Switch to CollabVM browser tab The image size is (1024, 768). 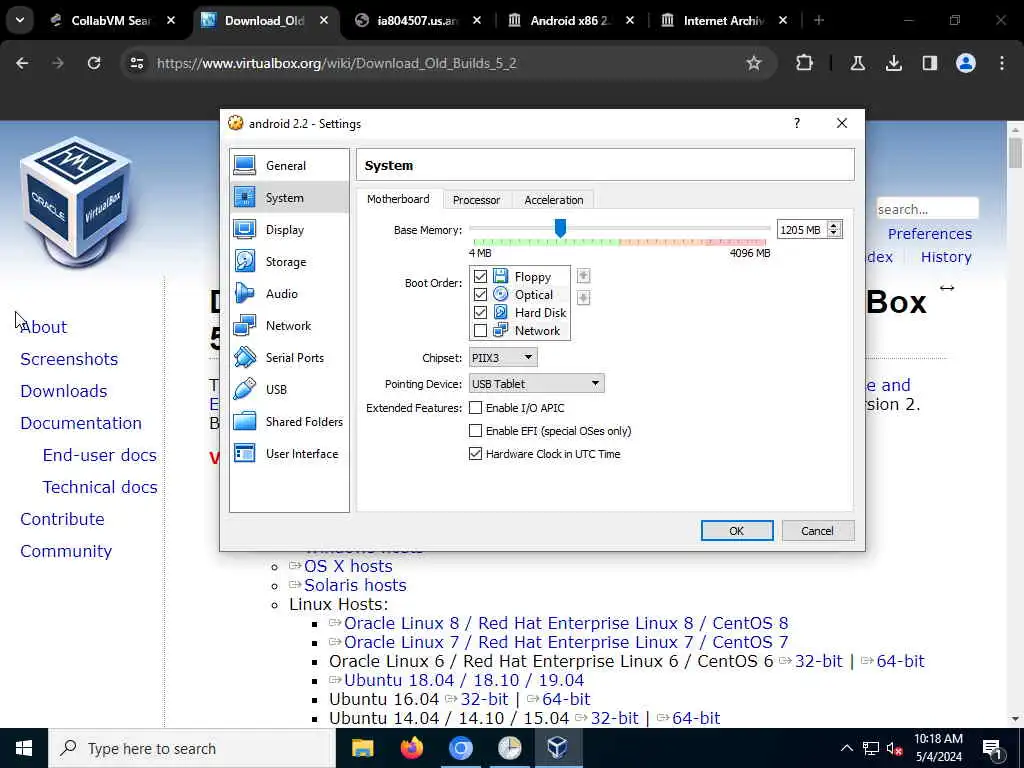pyautogui.click(x=111, y=20)
